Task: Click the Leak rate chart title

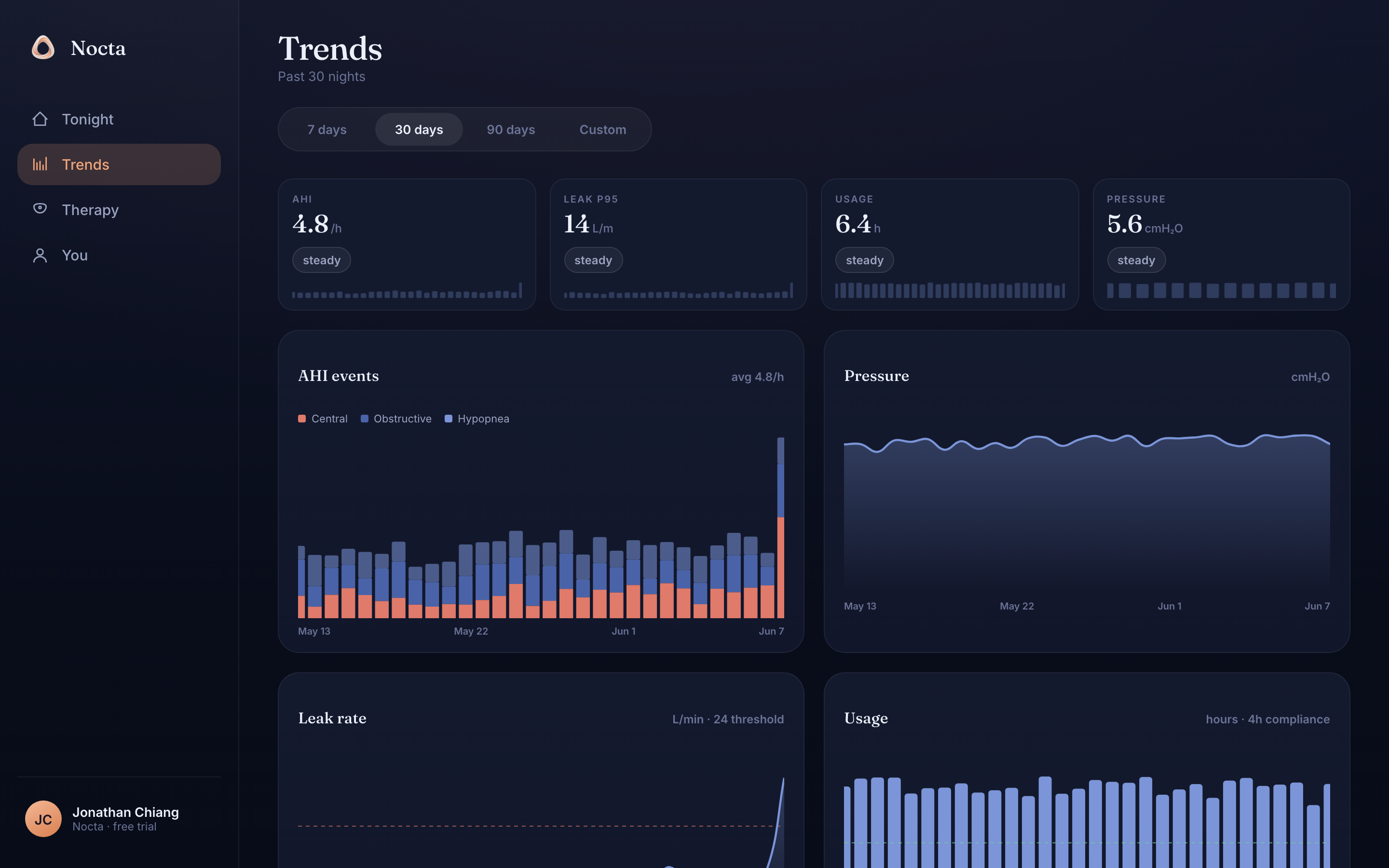Action: (332, 718)
